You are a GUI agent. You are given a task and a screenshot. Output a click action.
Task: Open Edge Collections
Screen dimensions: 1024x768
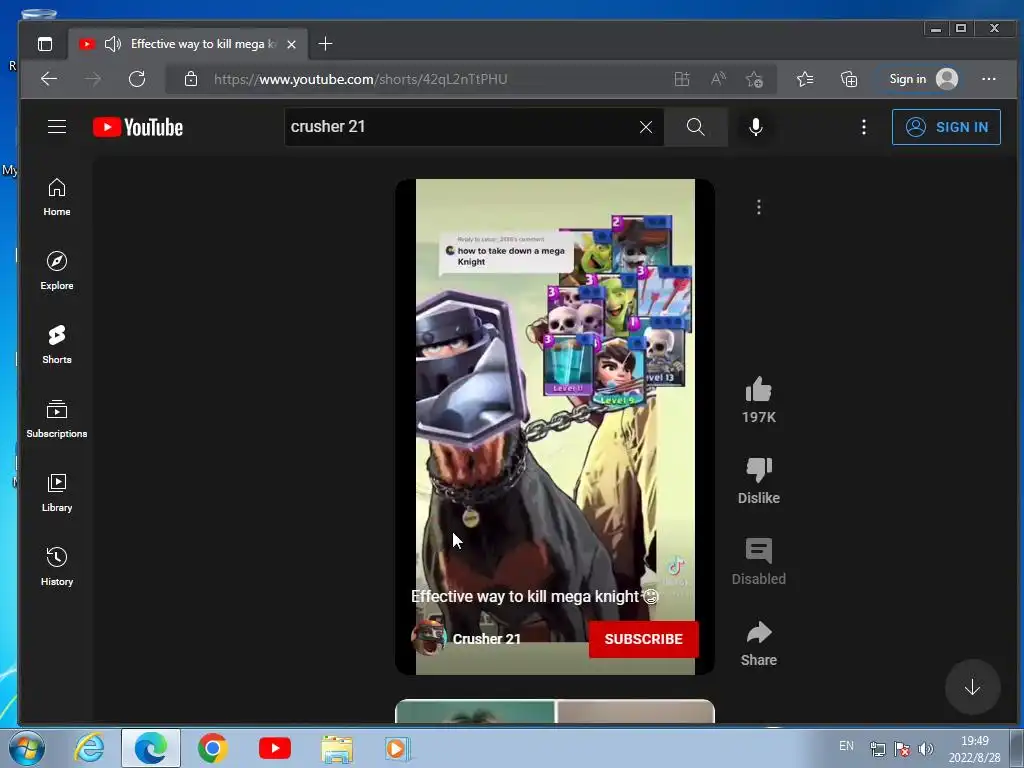(x=849, y=79)
